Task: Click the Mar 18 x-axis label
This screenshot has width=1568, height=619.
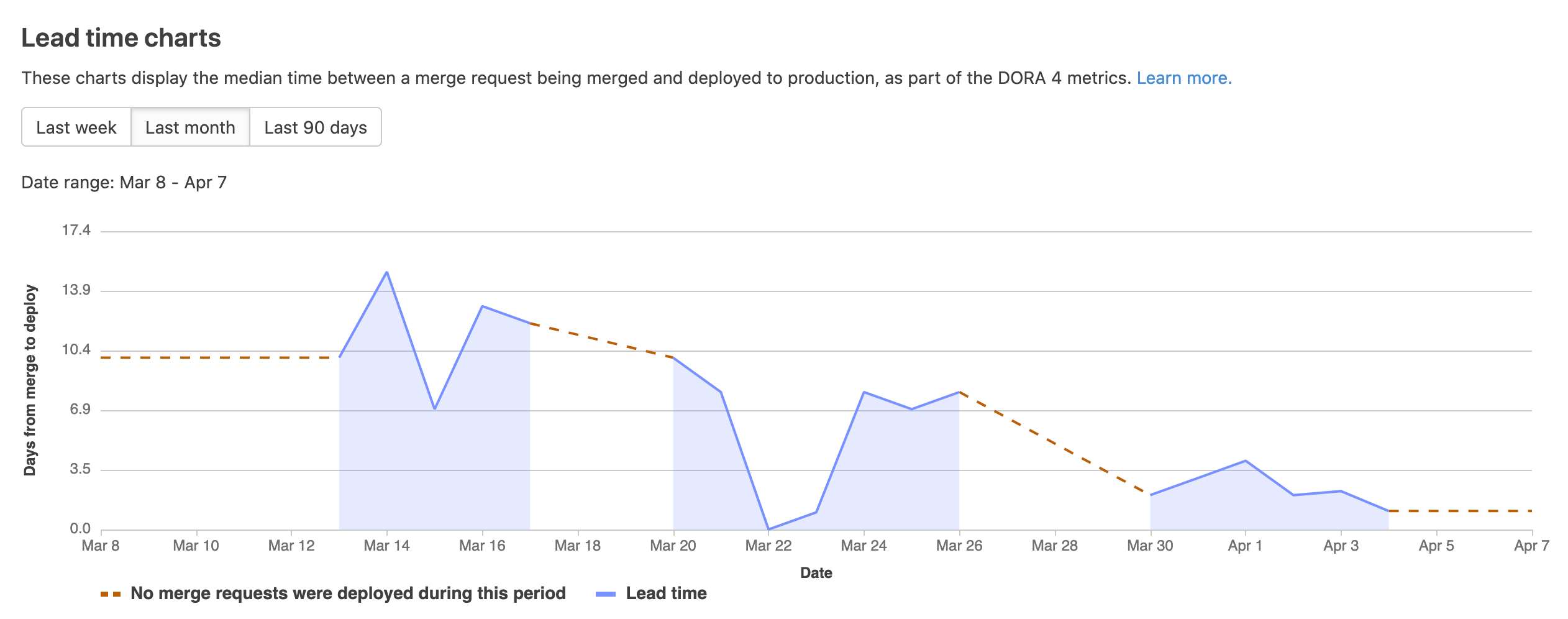Action: click(x=578, y=546)
